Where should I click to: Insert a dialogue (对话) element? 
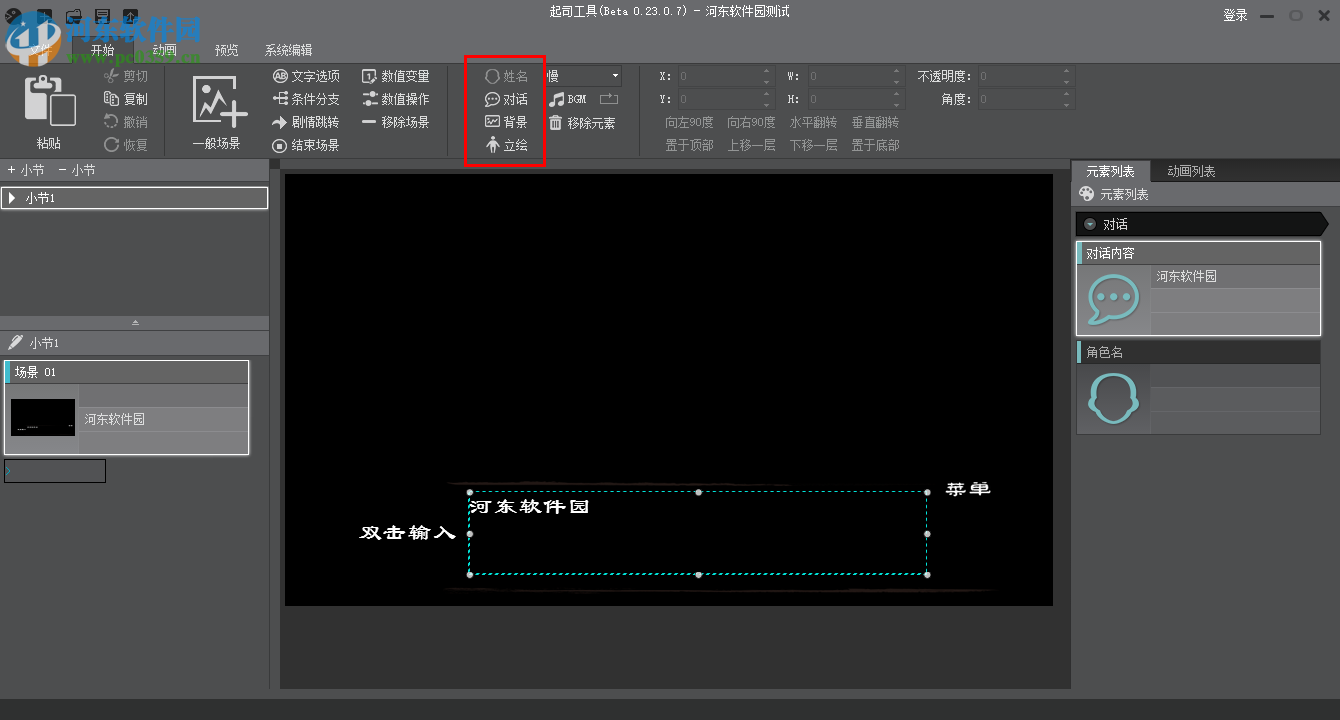[507, 99]
